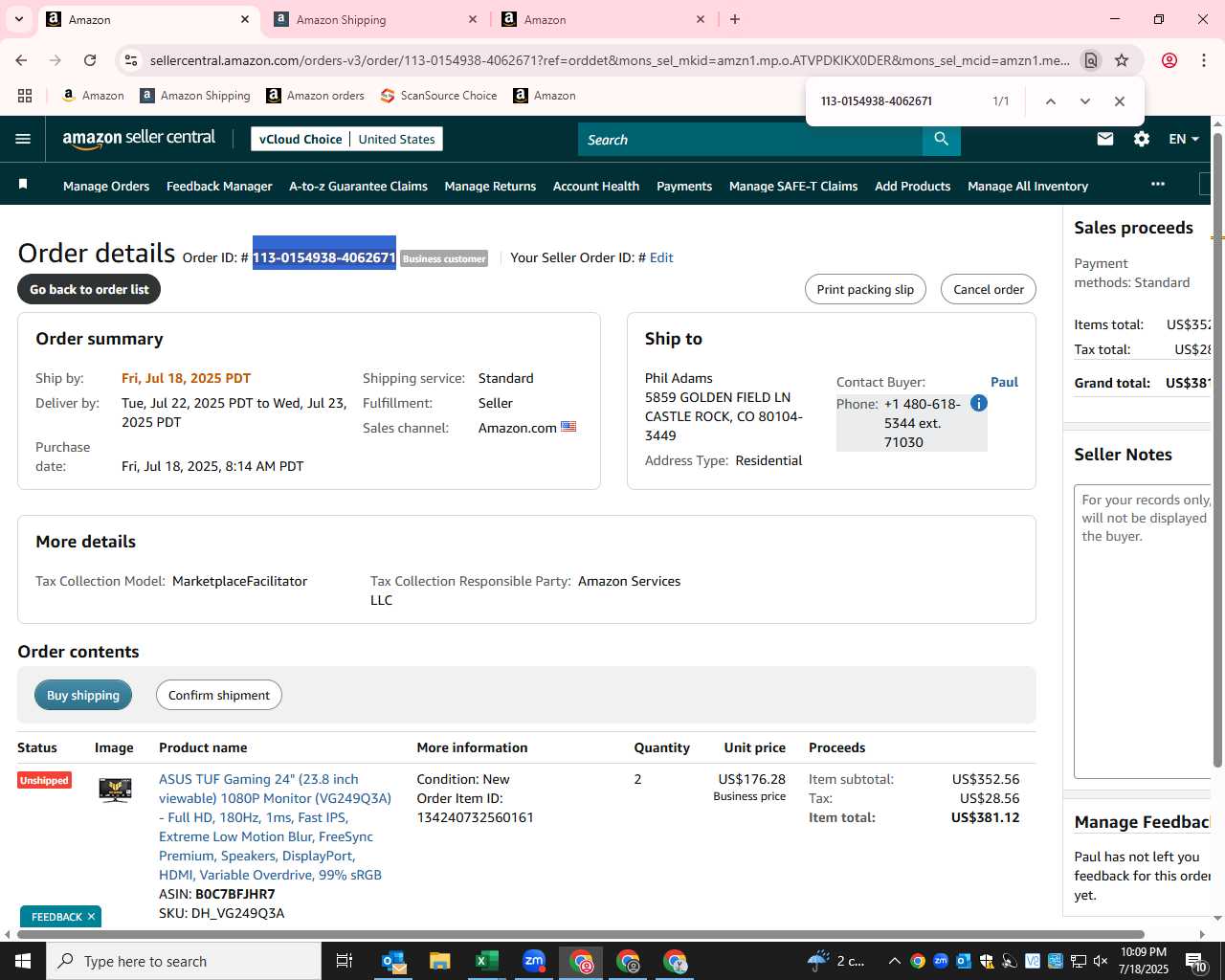Click Edit link for Seller Order ID
The image size is (1225, 980).
pyautogui.click(x=661, y=257)
